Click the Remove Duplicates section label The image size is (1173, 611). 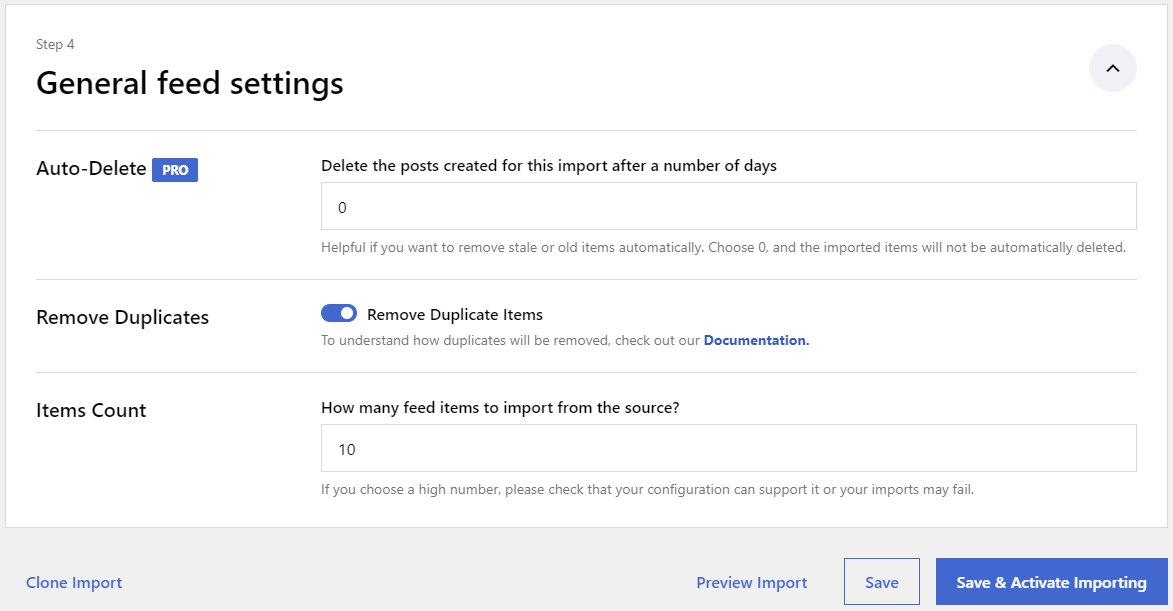[x=122, y=317]
